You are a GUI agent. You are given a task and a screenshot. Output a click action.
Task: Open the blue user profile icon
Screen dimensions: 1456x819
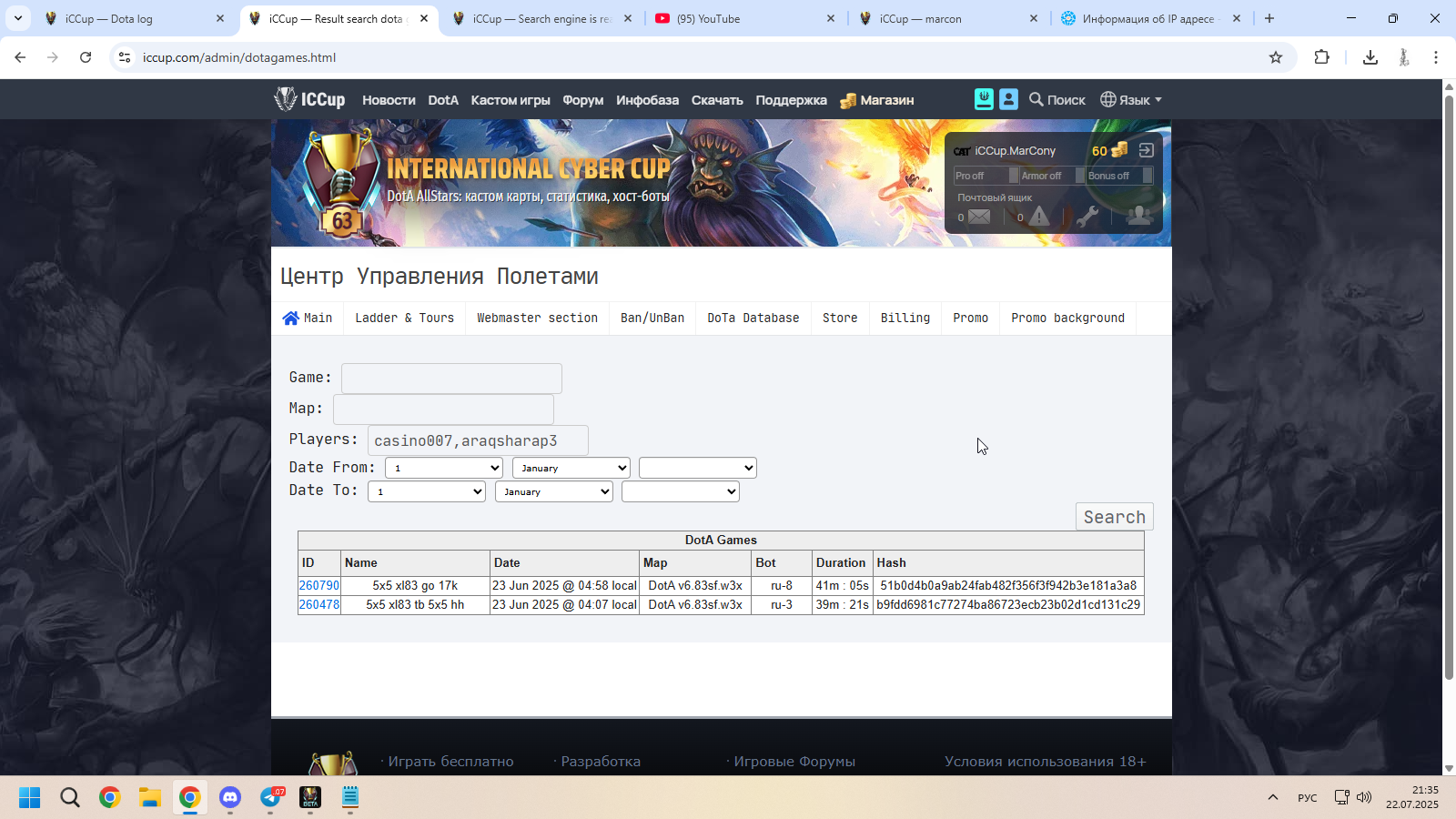[1008, 99]
